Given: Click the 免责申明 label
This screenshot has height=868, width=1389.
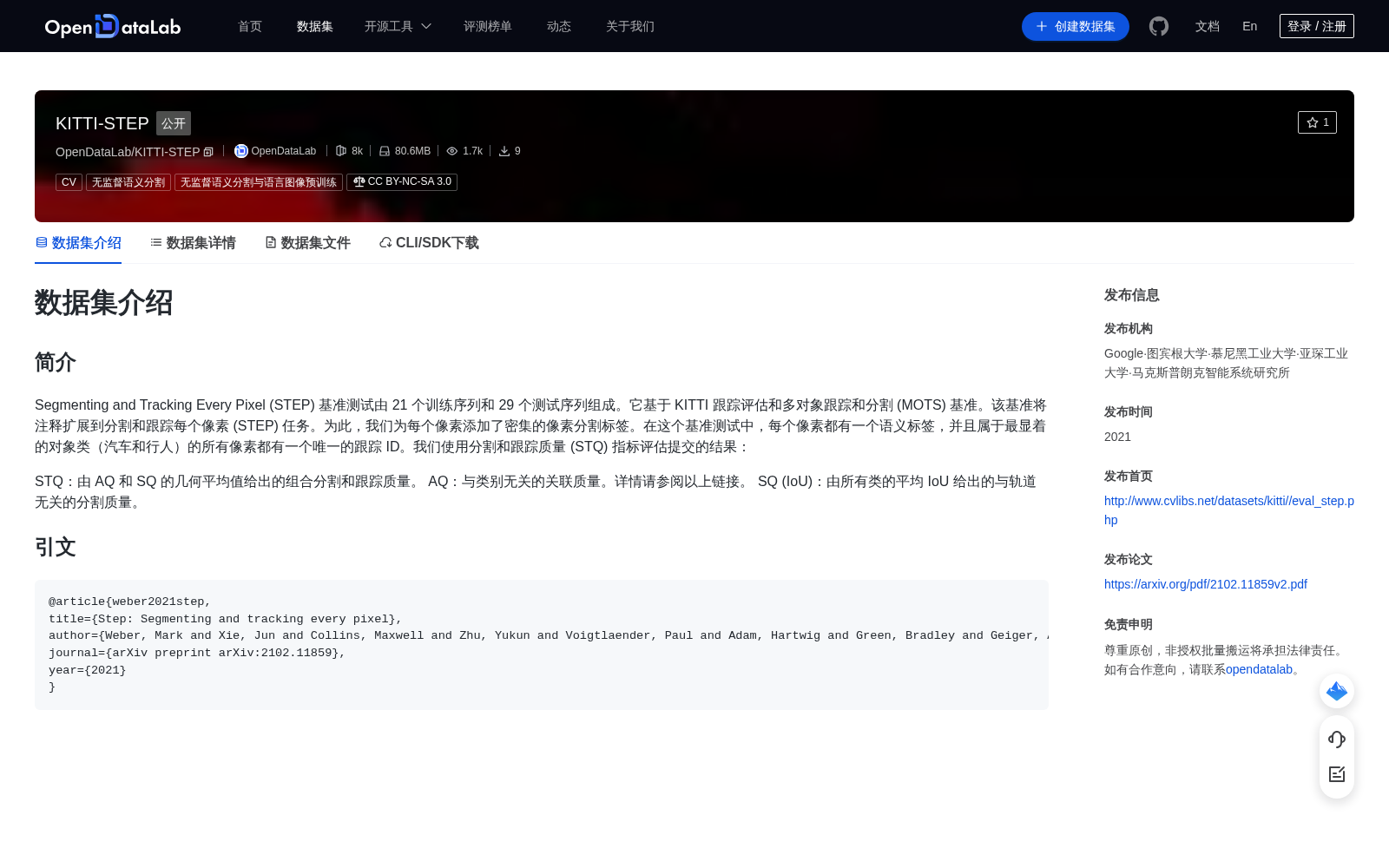Looking at the screenshot, I should [1129, 624].
